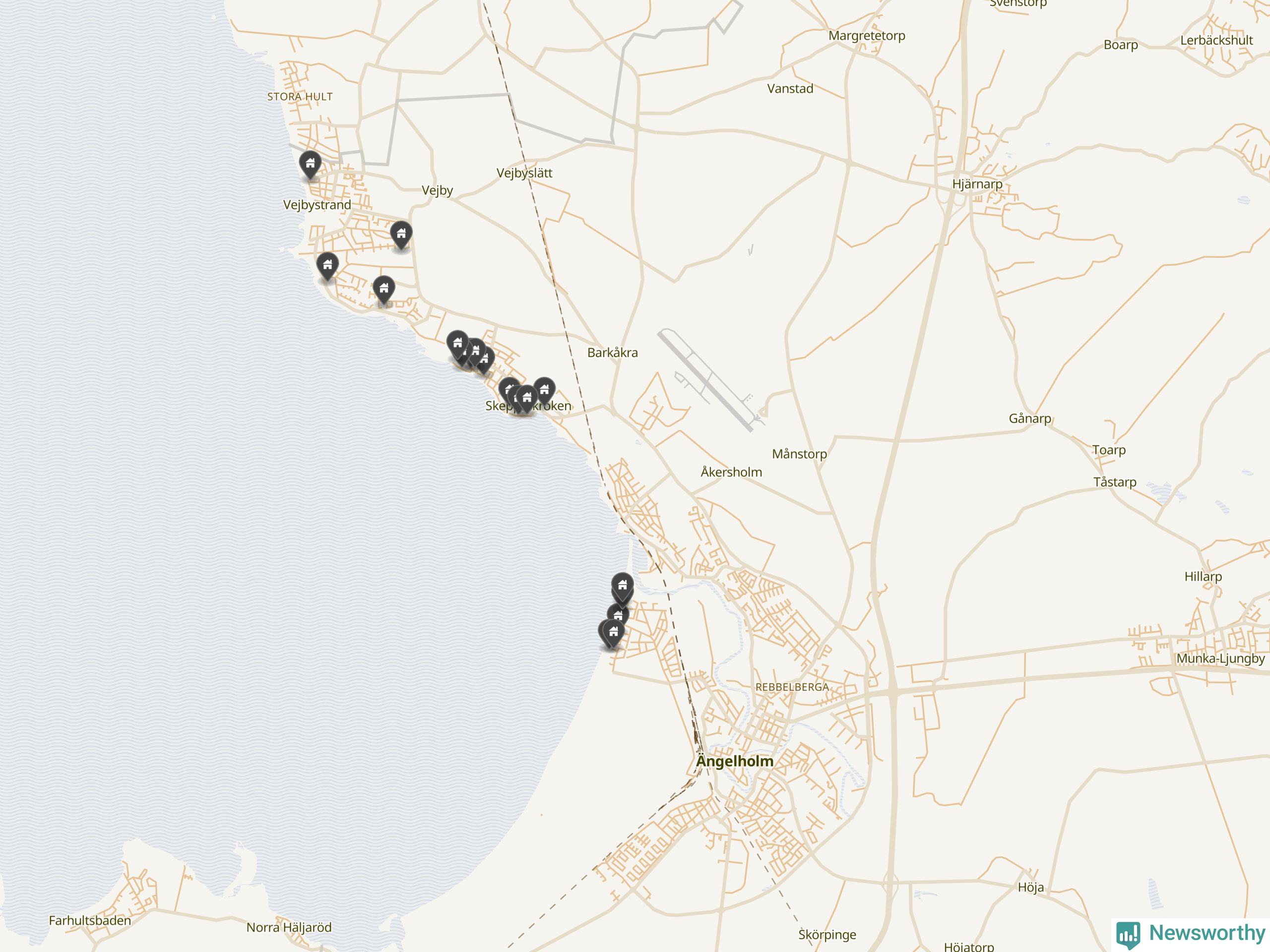
Task: Click the southernmost house marker on Ängelholm coast
Action: 613,634
